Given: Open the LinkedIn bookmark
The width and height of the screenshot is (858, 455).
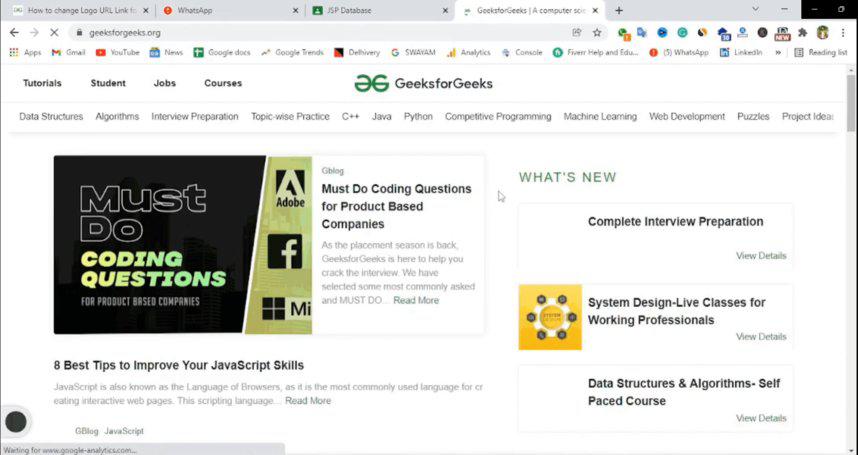Looking at the screenshot, I should point(741,52).
